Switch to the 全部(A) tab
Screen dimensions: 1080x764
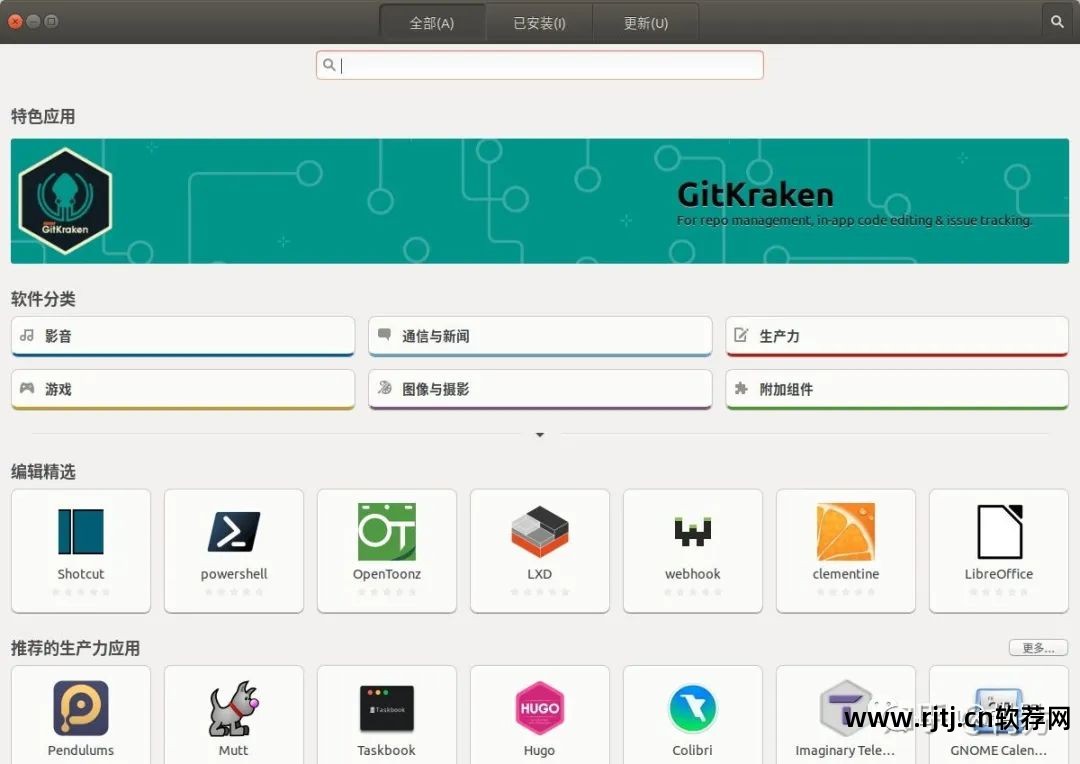(x=432, y=23)
